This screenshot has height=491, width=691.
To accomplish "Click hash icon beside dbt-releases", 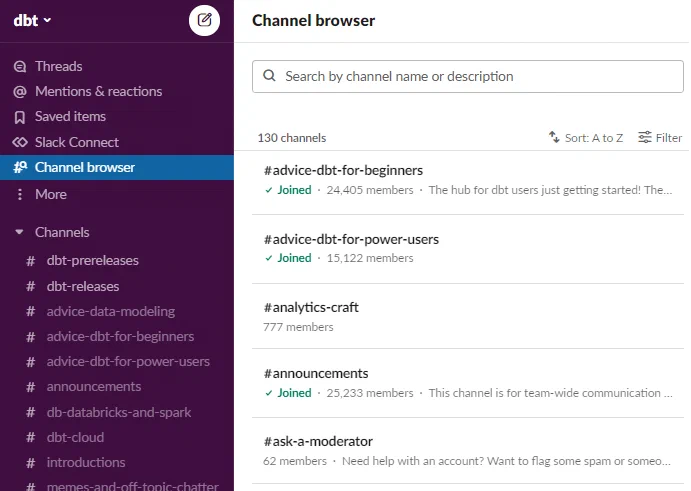I will coord(30,286).
